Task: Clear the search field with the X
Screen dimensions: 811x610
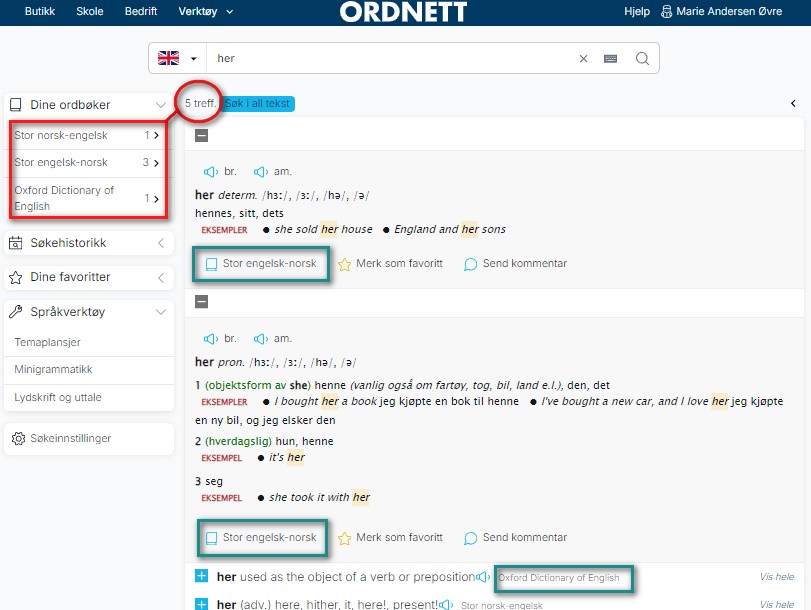Action: [583, 58]
